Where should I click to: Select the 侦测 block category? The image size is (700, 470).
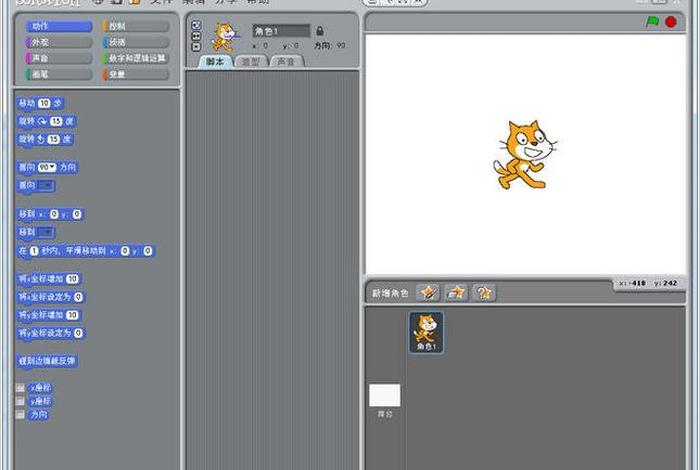point(136,42)
